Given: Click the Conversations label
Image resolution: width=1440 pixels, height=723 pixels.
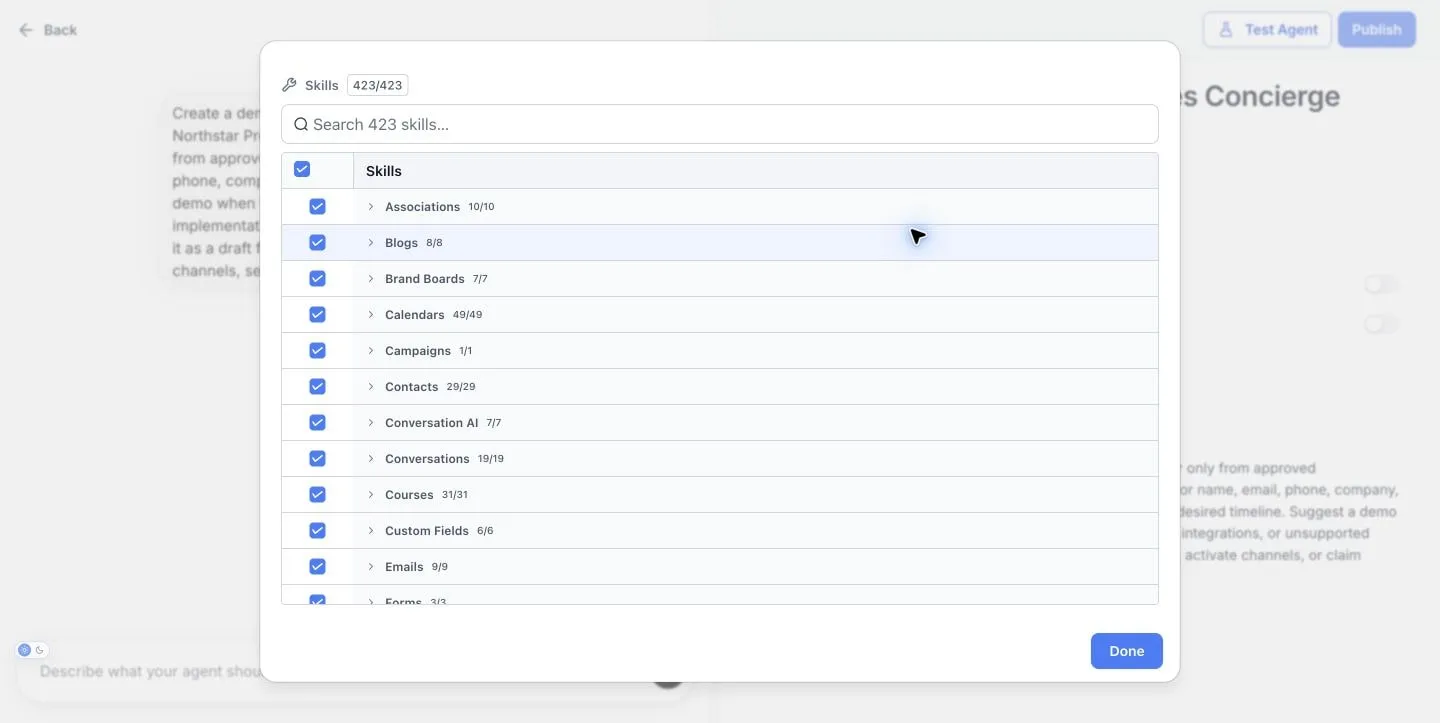Looking at the screenshot, I should pyautogui.click(x=427, y=459).
